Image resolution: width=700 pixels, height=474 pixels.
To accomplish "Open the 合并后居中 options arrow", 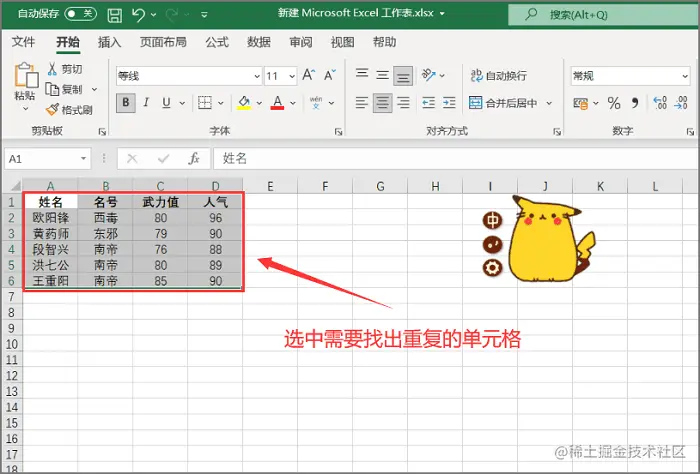I will [549, 103].
